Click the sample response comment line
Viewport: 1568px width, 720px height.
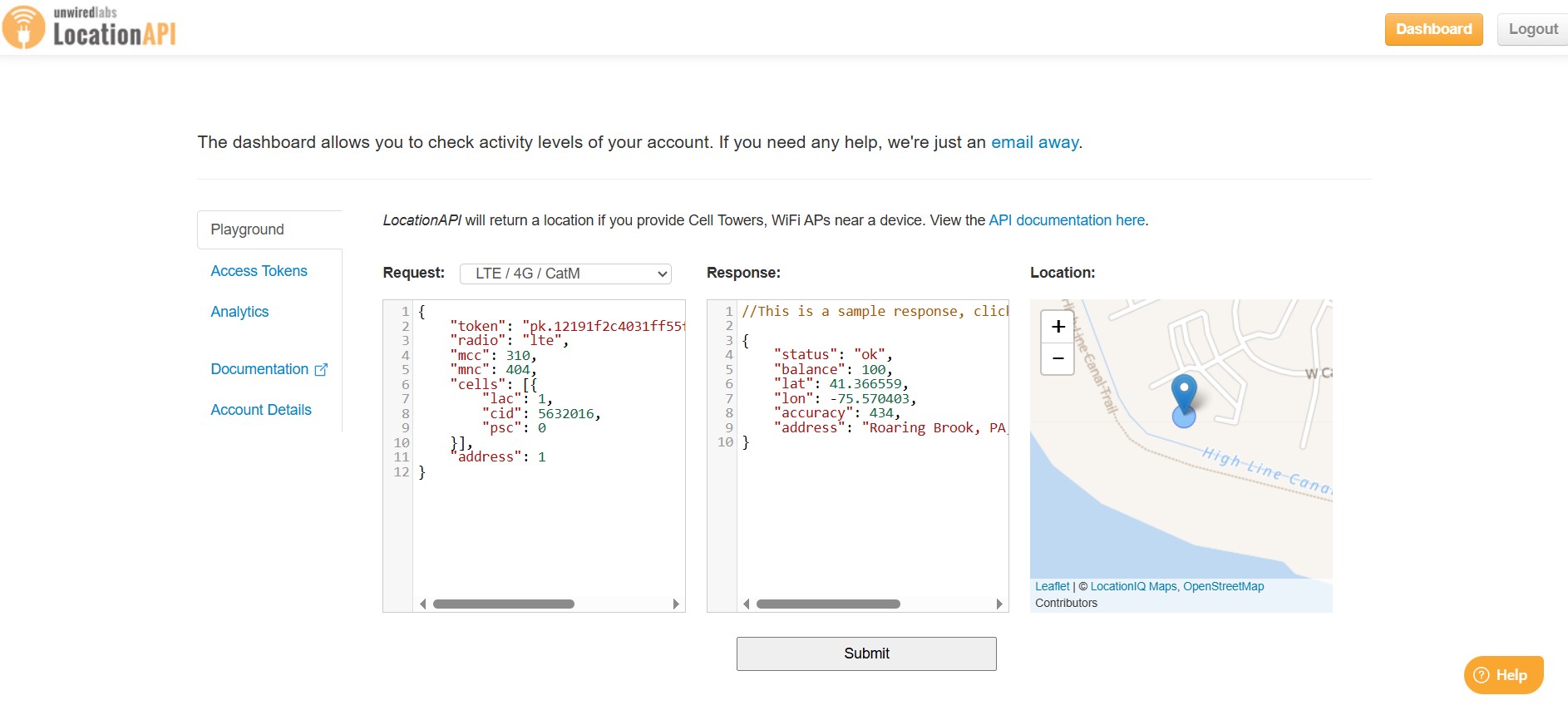[875, 312]
